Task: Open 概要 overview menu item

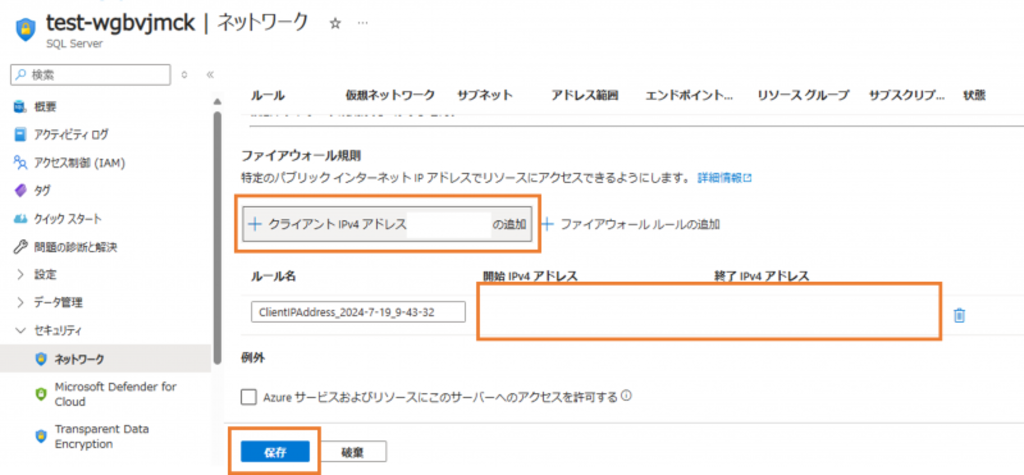Action: 44,107
